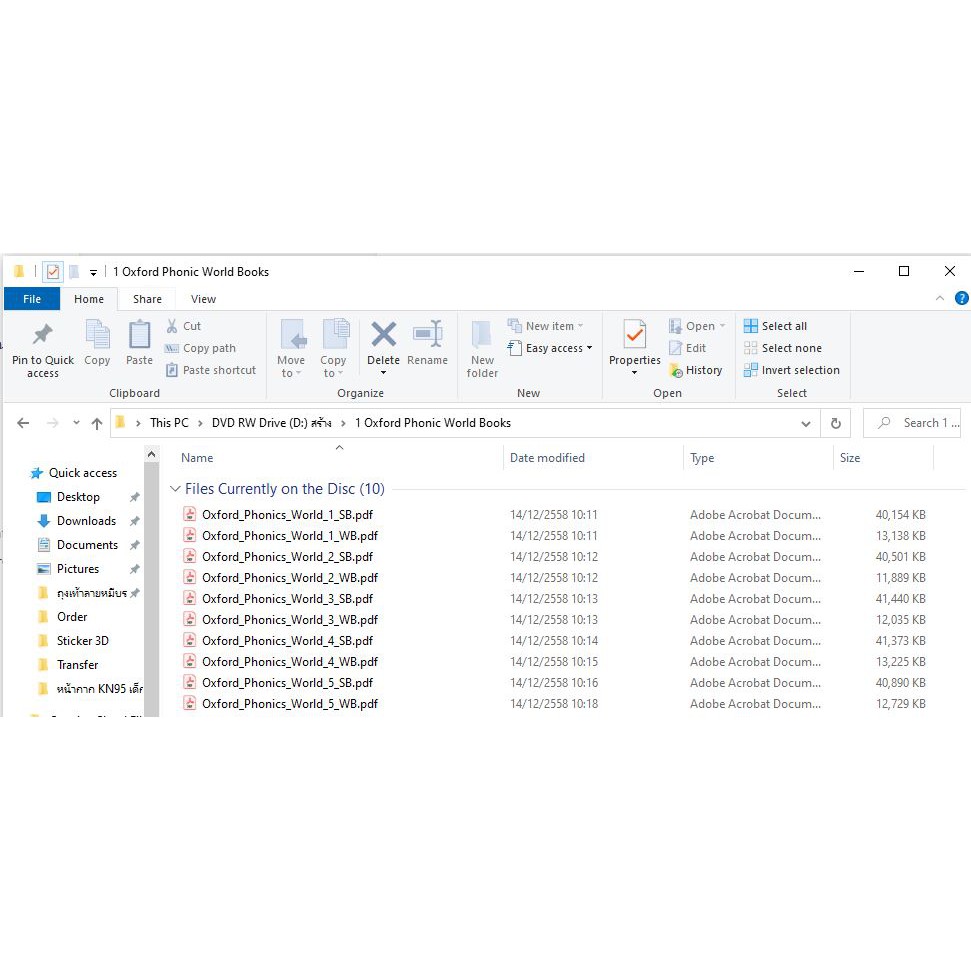Click Copy path command
This screenshot has height=971, width=971.
tap(201, 348)
